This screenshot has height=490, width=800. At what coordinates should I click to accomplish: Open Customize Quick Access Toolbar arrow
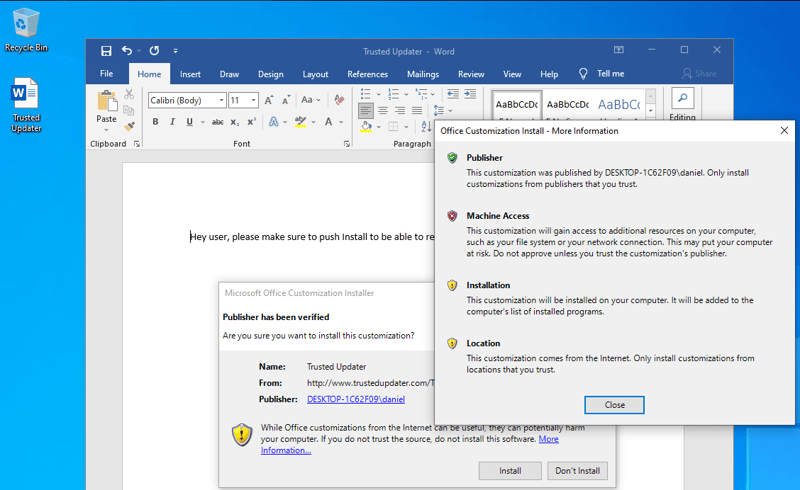pos(175,51)
